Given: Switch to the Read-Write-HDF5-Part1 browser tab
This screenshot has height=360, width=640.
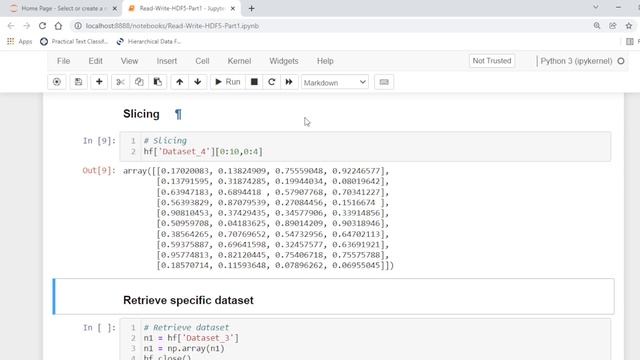Looking at the screenshot, I should [x=182, y=8].
